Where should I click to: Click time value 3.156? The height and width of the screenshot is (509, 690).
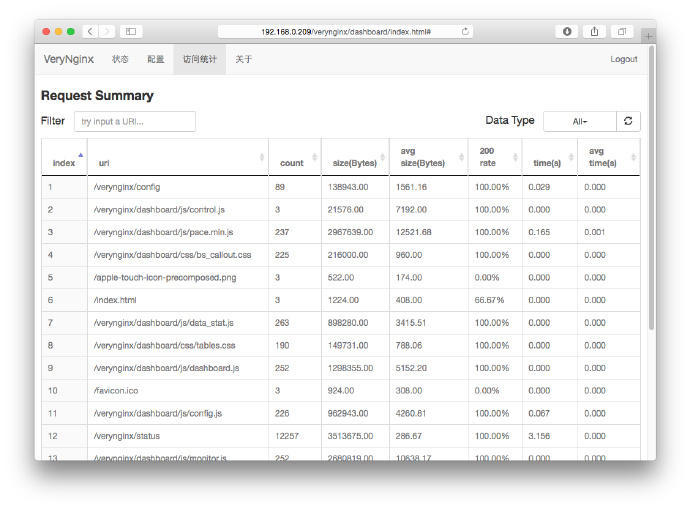click(x=539, y=436)
